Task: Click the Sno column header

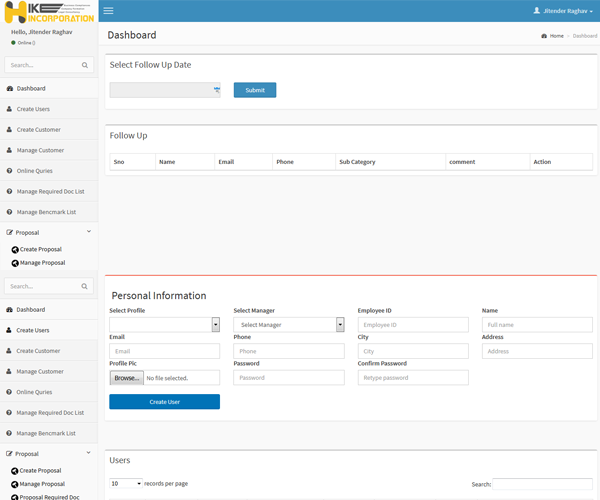Action: [132, 162]
